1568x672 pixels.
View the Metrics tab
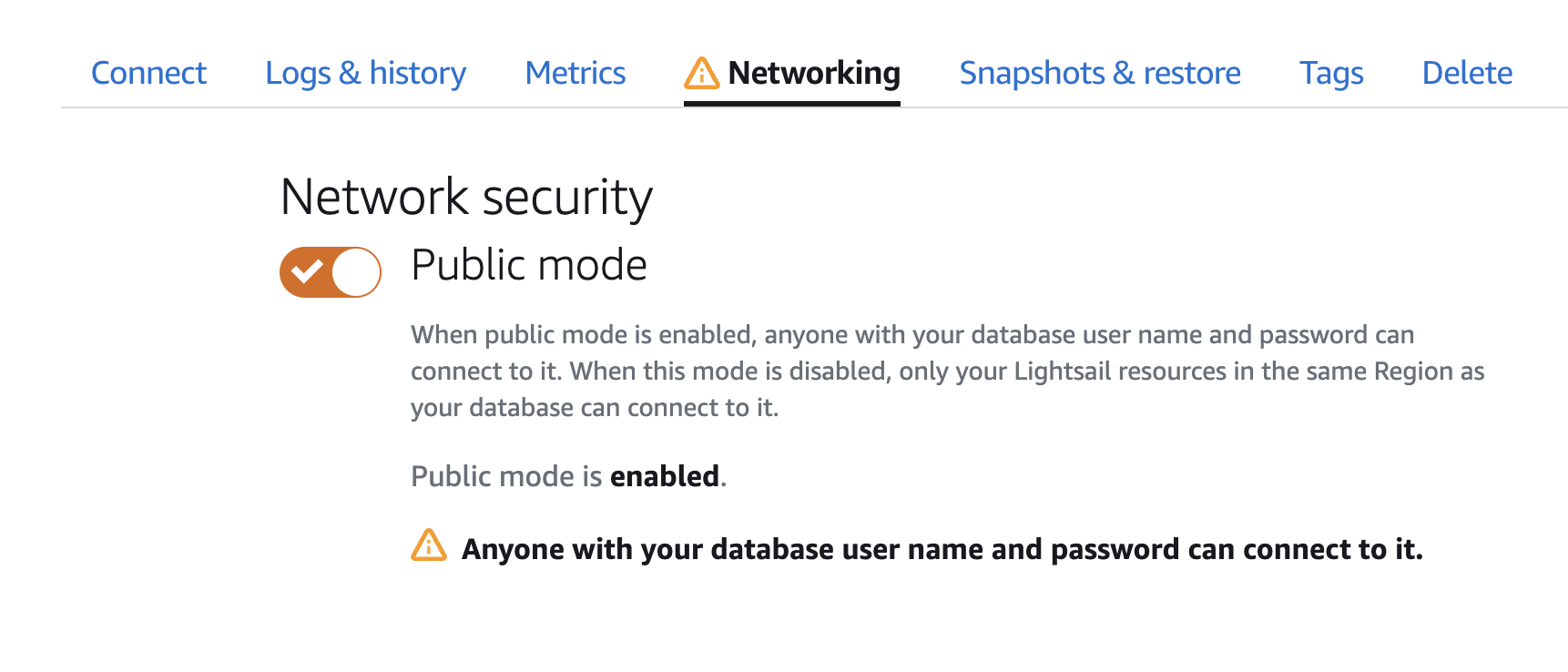[575, 73]
